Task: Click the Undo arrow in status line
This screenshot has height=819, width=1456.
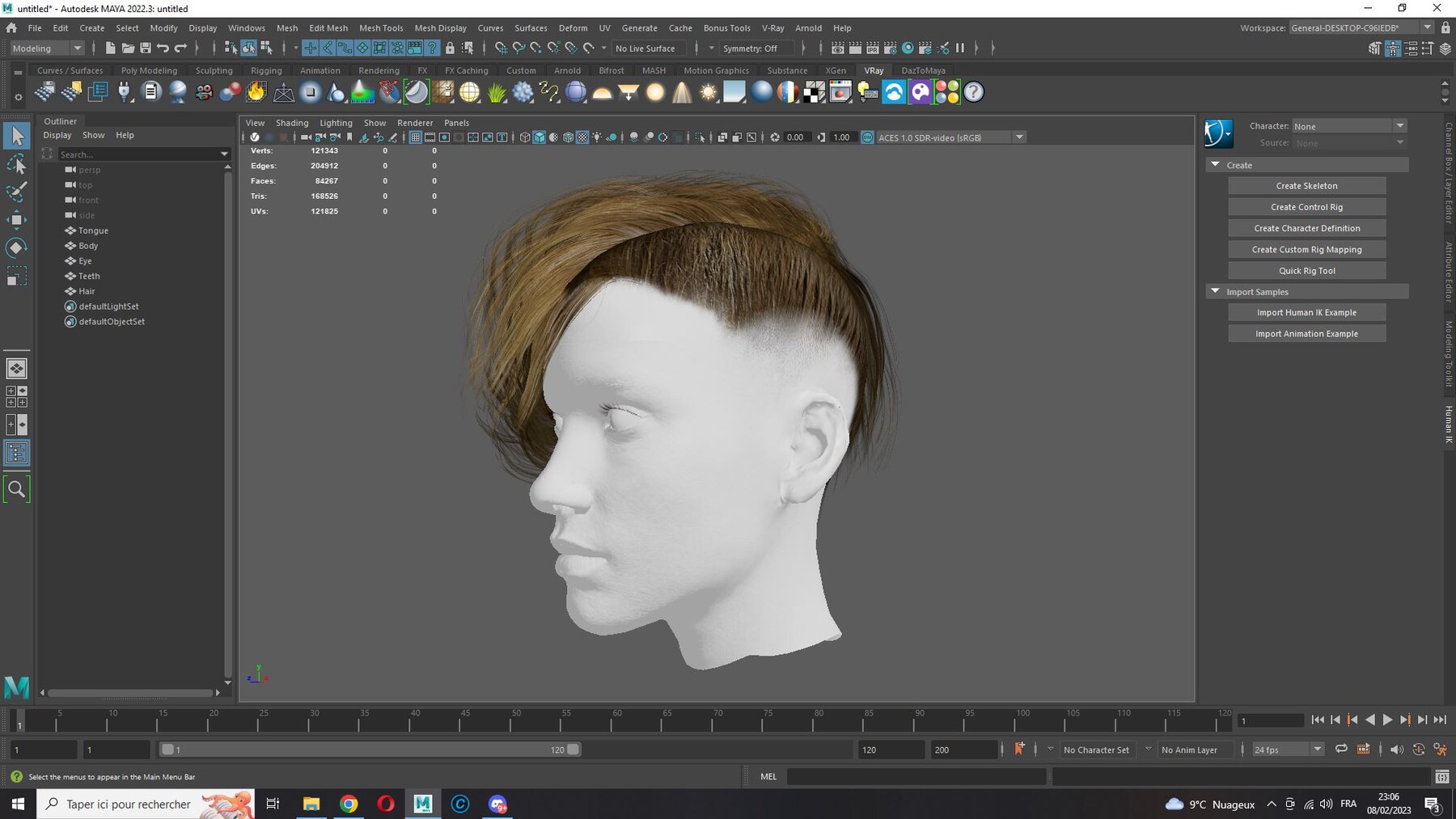Action: 163,49
